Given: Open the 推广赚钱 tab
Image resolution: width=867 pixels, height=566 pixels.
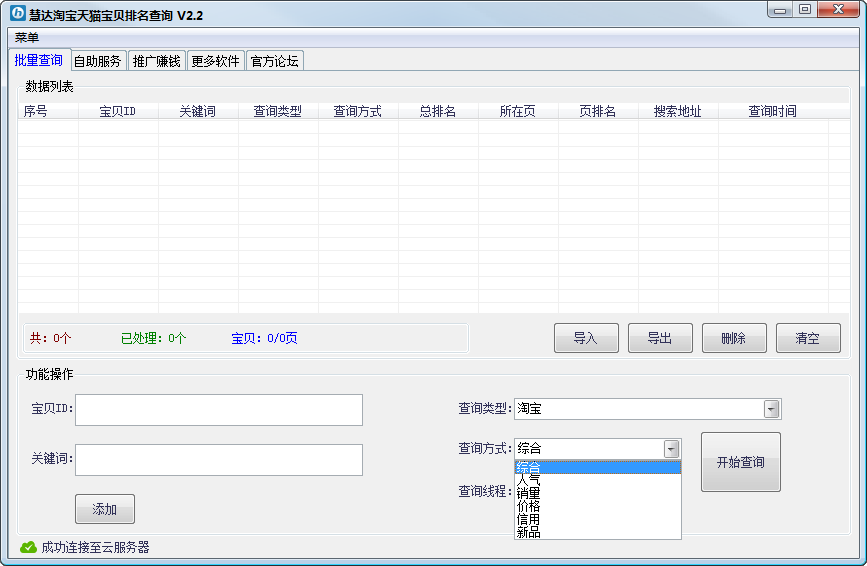Looking at the screenshot, I should [x=156, y=61].
